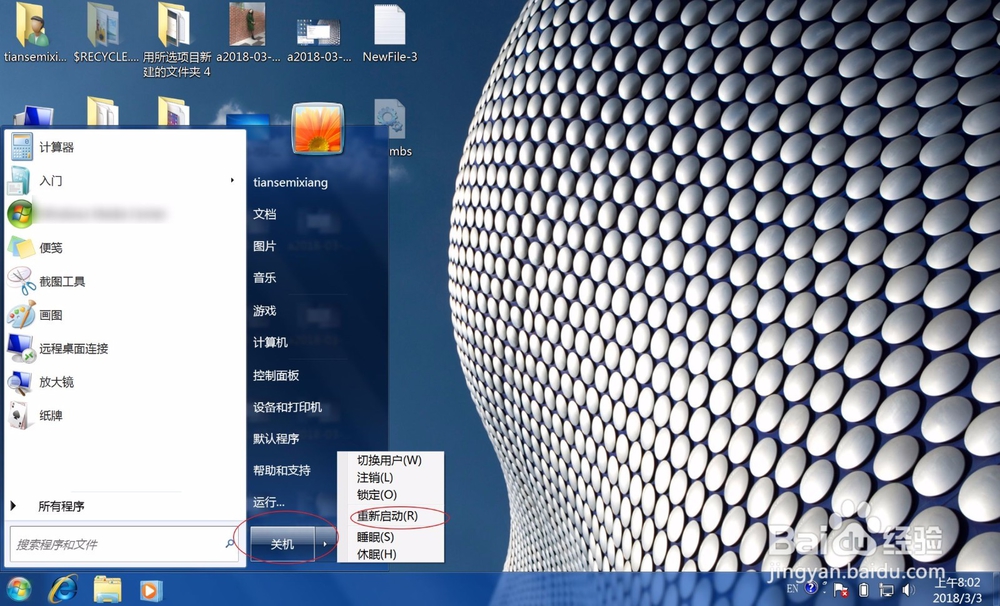Open 设备和打印机 link

point(288,407)
